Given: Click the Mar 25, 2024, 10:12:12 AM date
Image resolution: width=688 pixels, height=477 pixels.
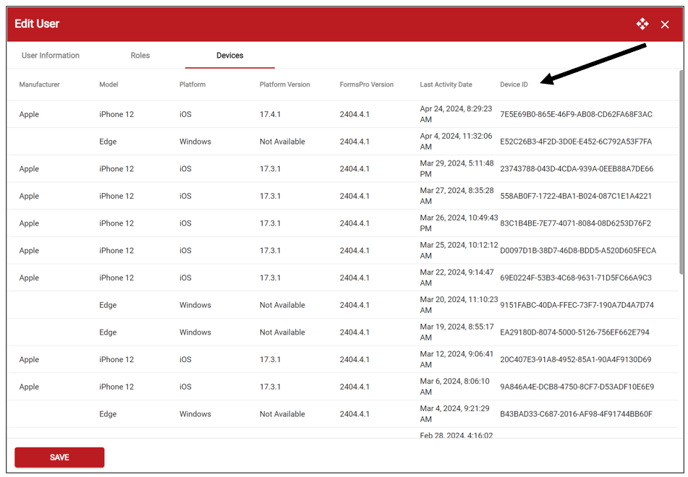Looking at the screenshot, I should click(x=459, y=250).
